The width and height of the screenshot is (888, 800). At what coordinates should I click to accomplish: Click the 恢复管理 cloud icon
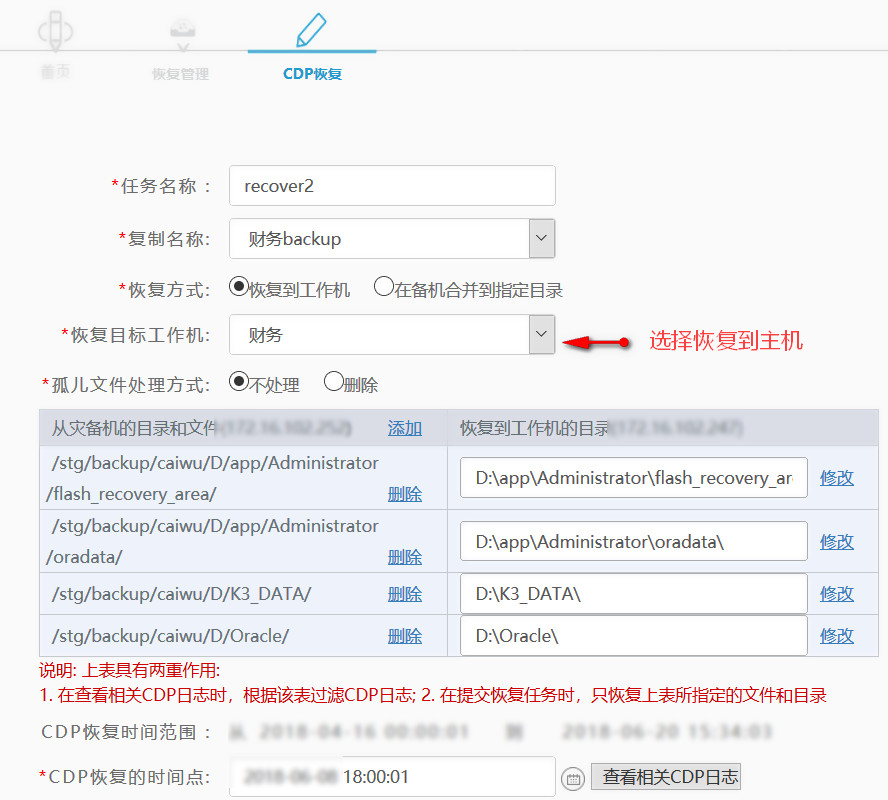coord(181,30)
